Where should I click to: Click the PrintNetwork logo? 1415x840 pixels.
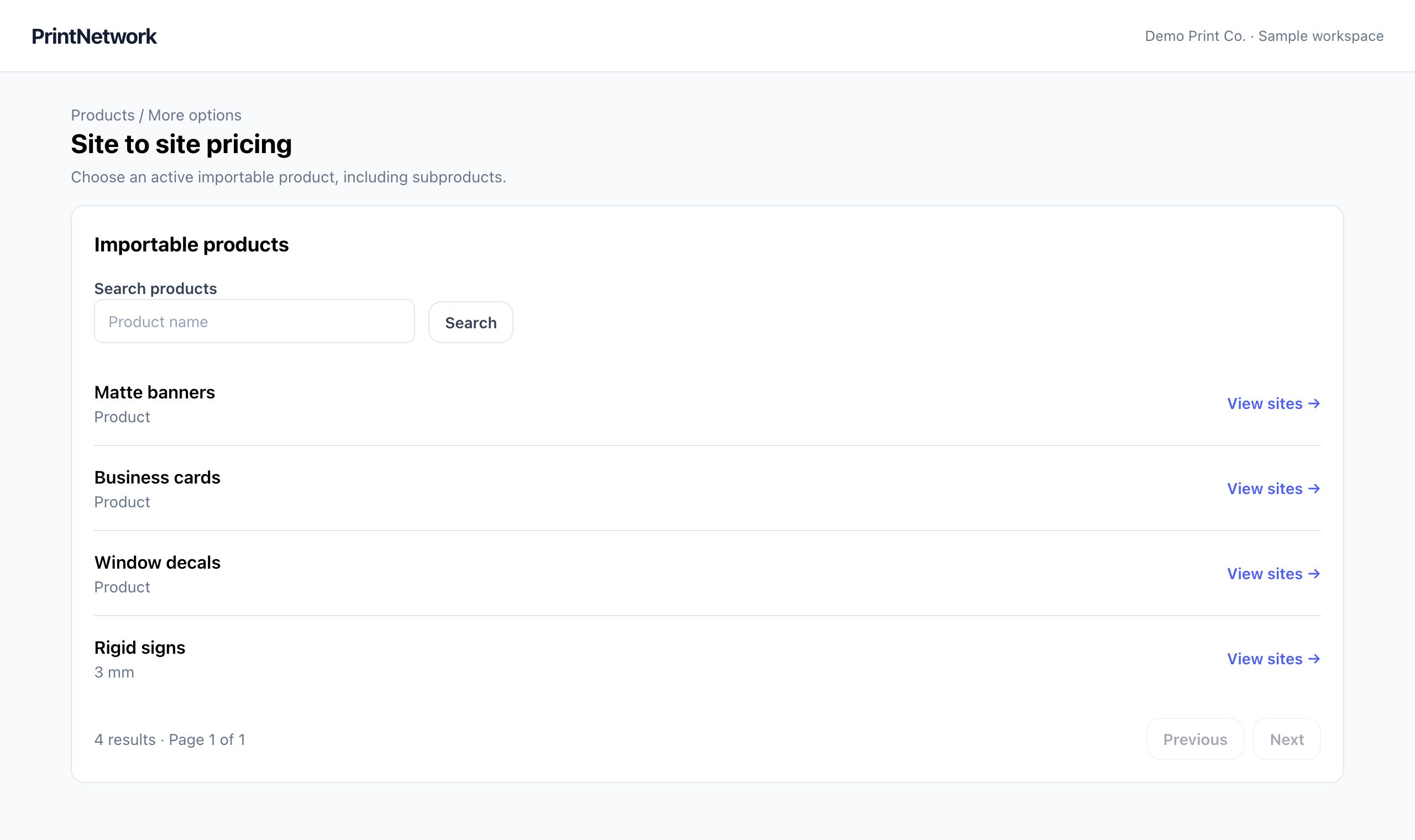(94, 36)
